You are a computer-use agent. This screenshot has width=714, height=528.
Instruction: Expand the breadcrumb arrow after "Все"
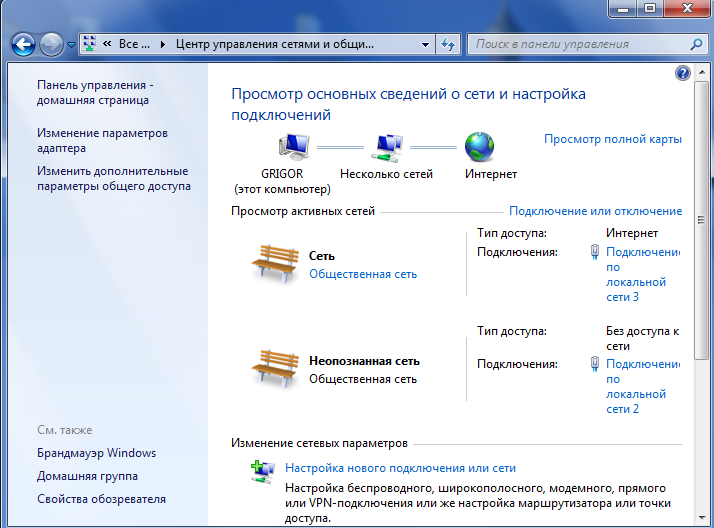162,45
